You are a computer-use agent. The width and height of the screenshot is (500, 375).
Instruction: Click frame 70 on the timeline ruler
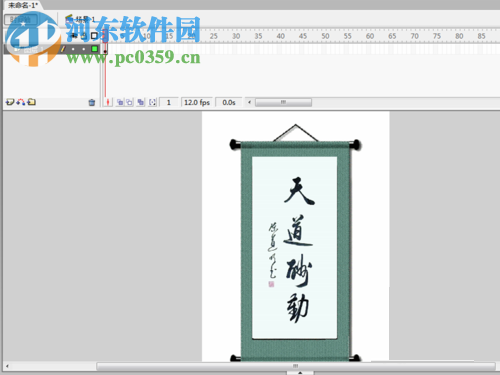coord(414,36)
